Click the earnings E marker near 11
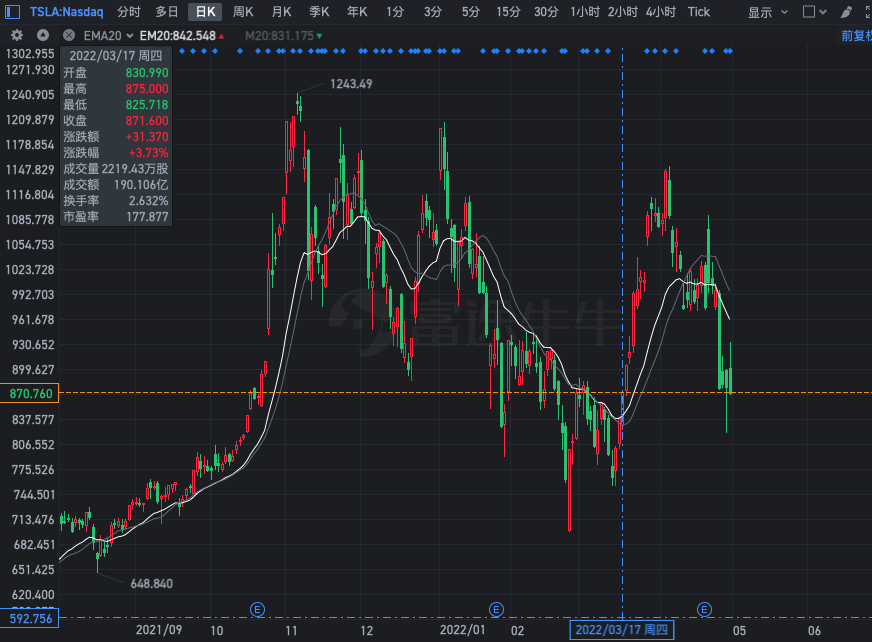 coord(257,609)
